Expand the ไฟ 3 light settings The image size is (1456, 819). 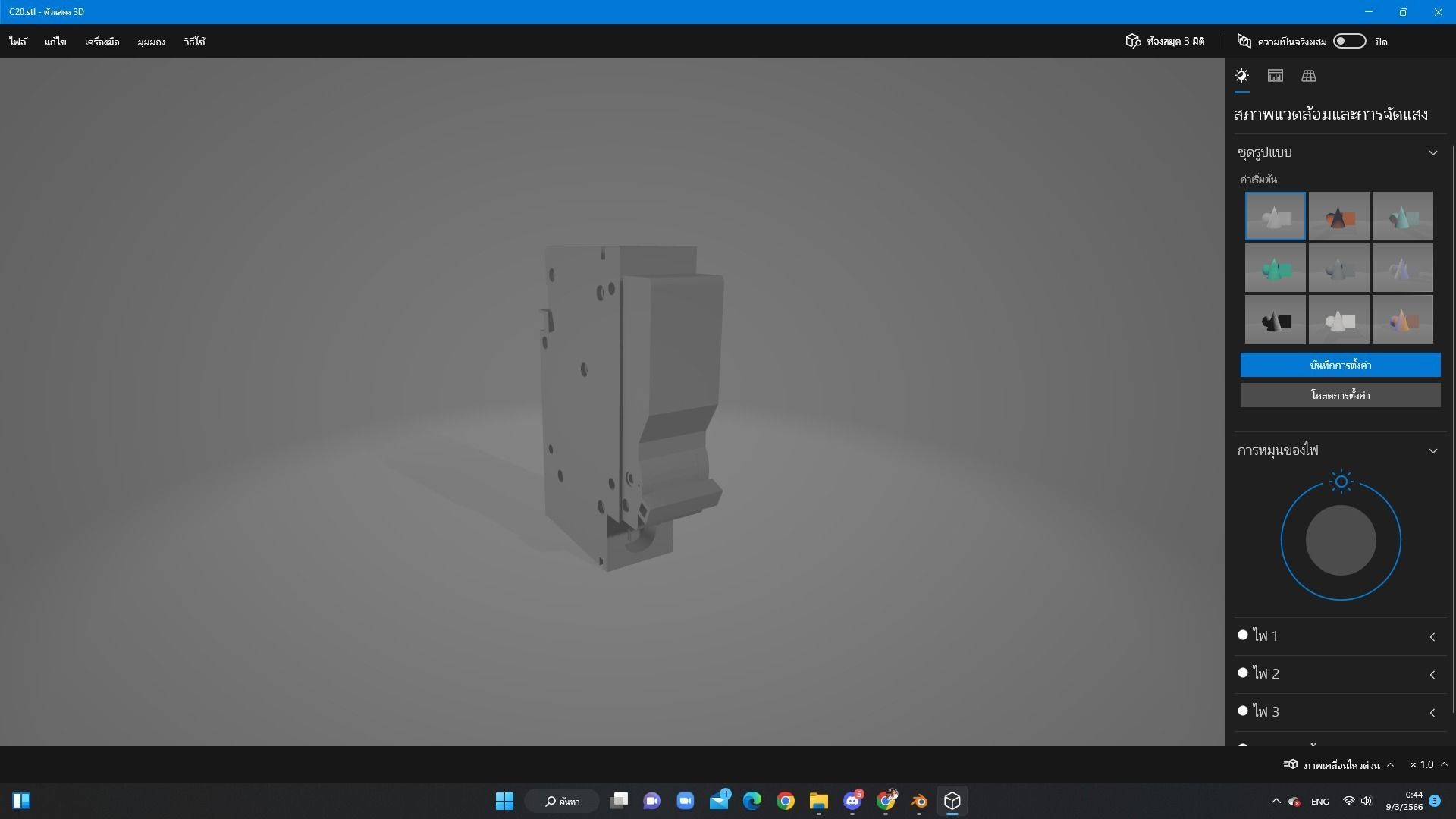[1432, 712]
